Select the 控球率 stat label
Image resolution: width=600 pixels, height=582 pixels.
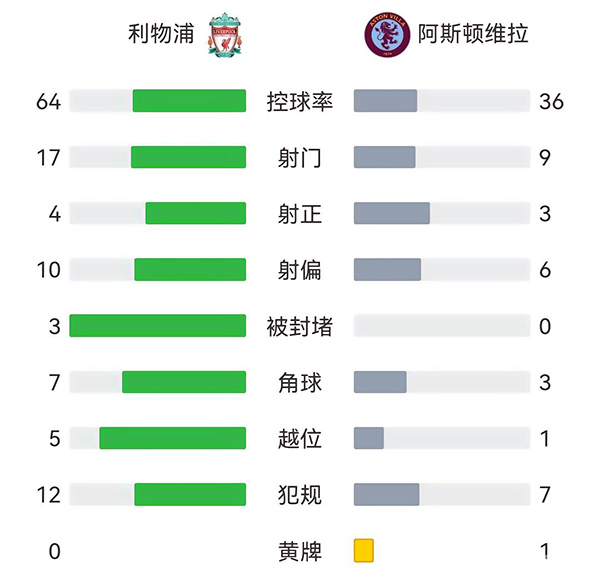tap(299, 101)
